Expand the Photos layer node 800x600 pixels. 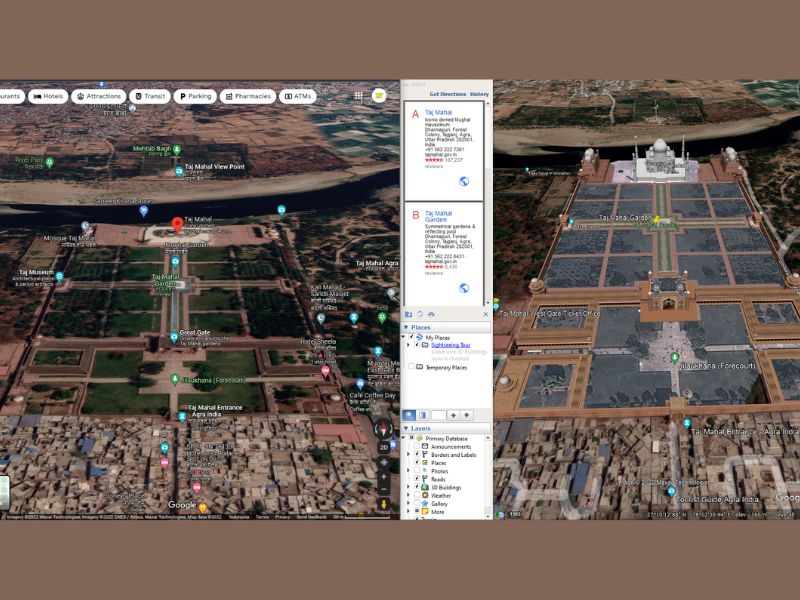tap(408, 471)
